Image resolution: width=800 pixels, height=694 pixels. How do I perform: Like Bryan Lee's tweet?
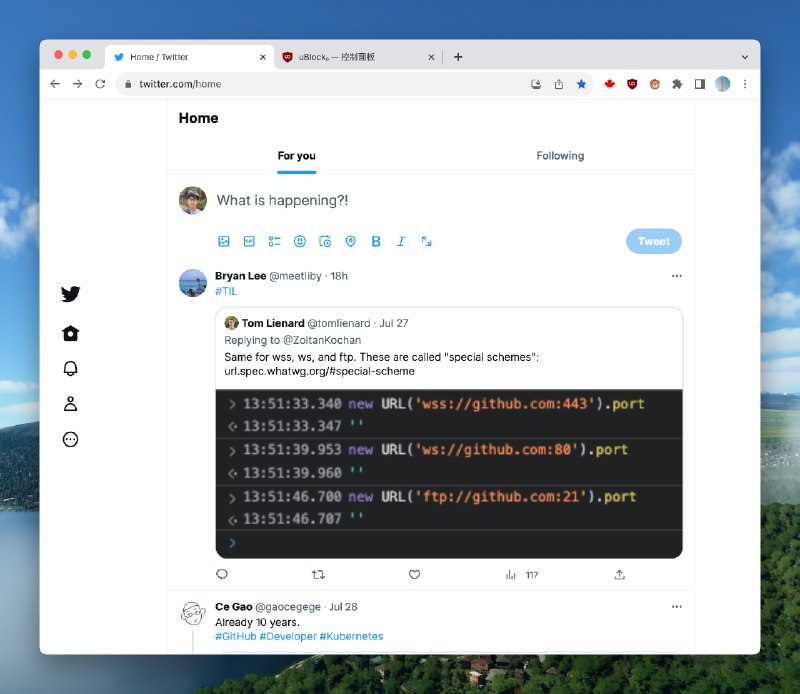pyautogui.click(x=414, y=574)
